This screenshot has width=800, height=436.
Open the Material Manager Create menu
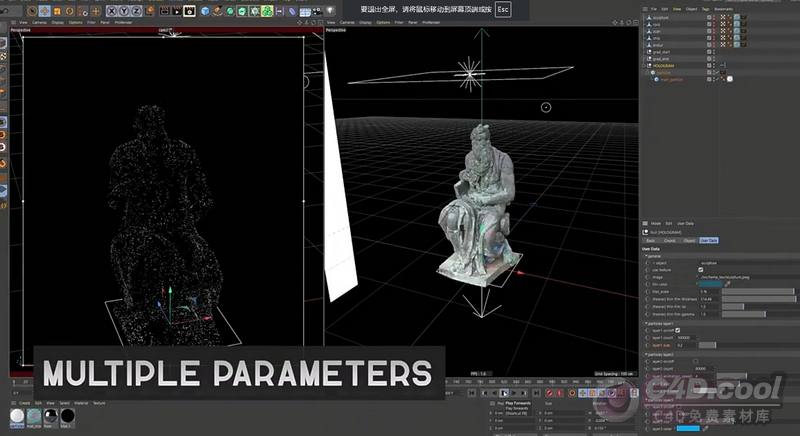[x=24, y=403]
